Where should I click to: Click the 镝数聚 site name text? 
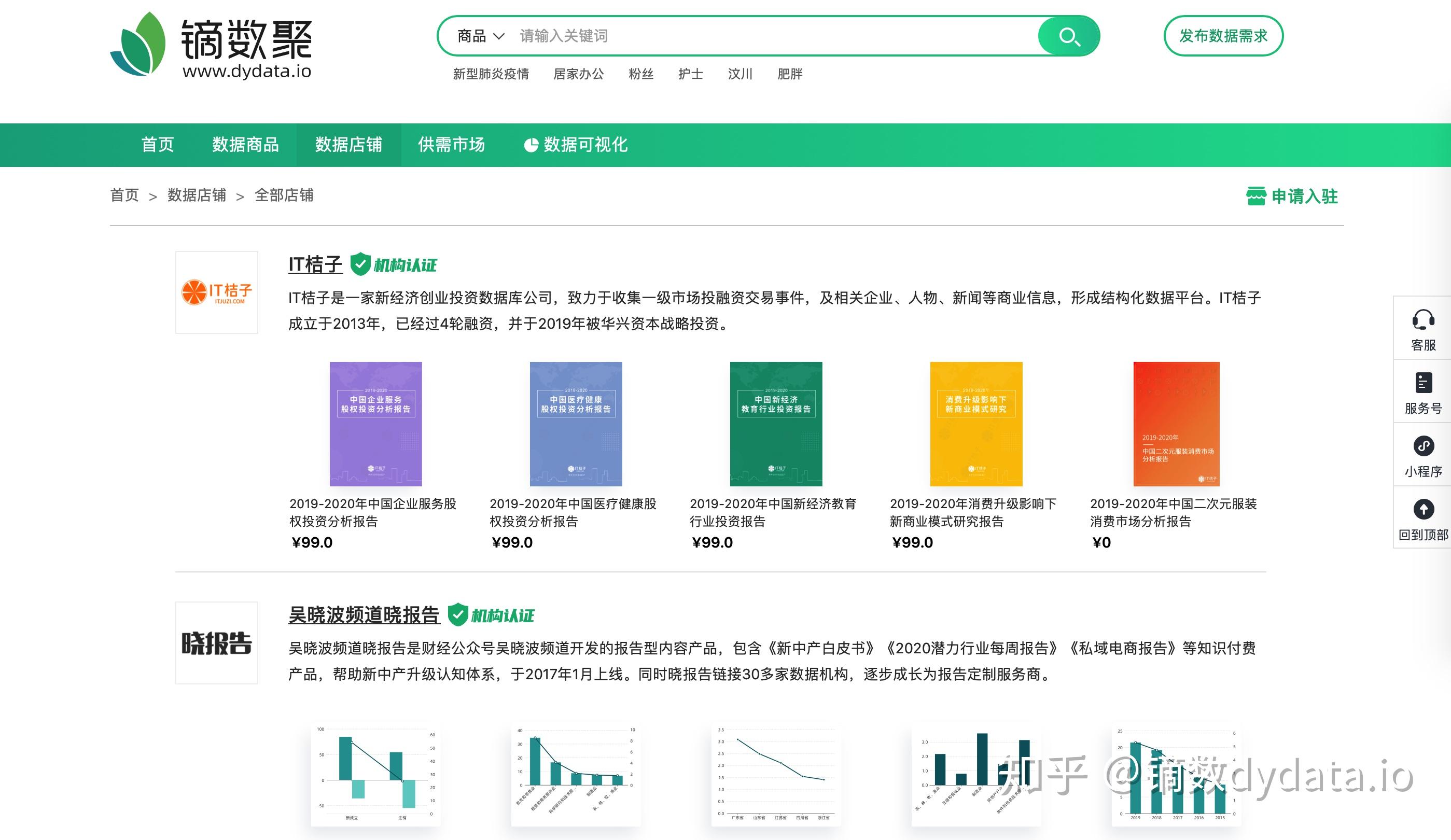click(x=246, y=40)
